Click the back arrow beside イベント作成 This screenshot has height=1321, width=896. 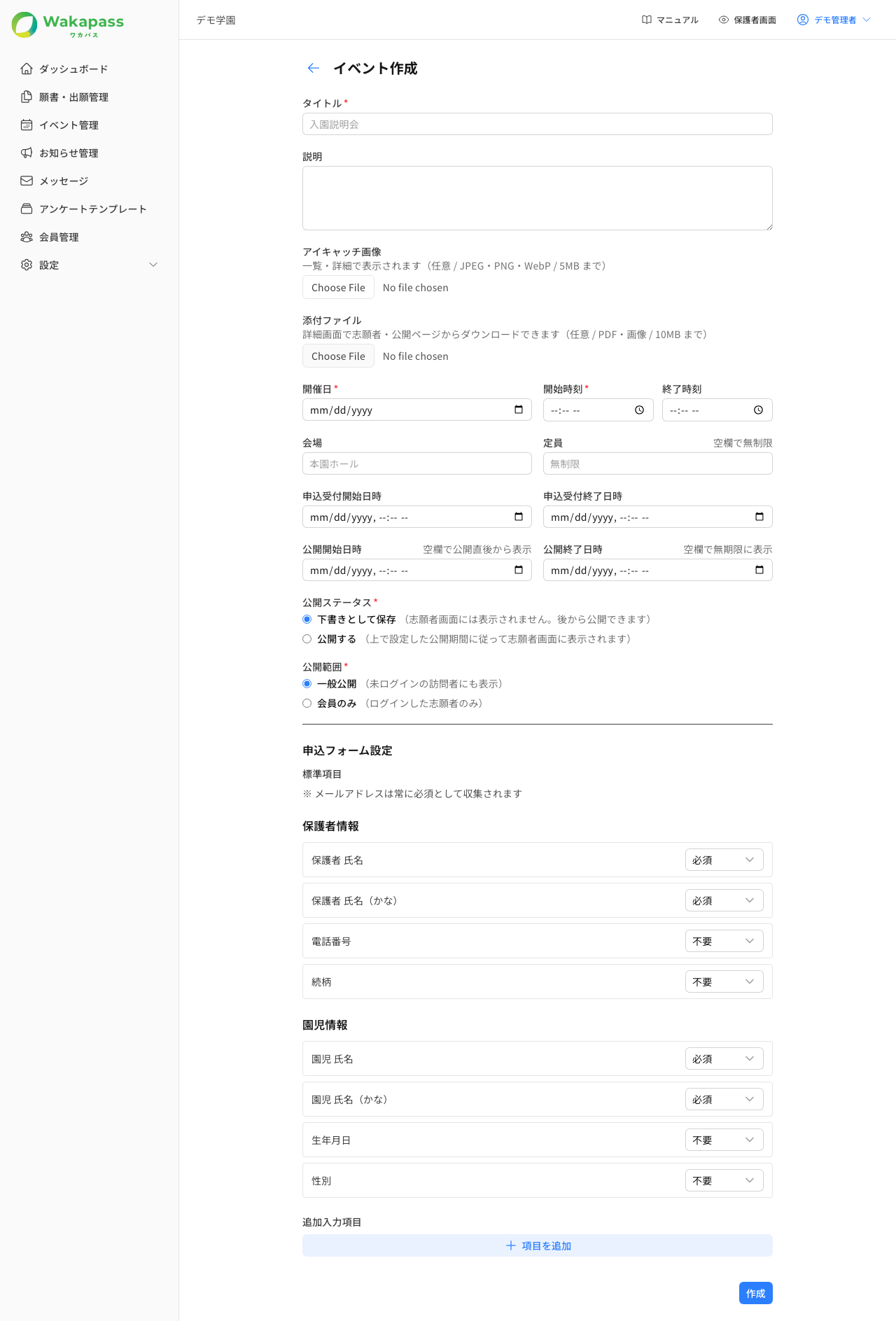click(x=314, y=68)
